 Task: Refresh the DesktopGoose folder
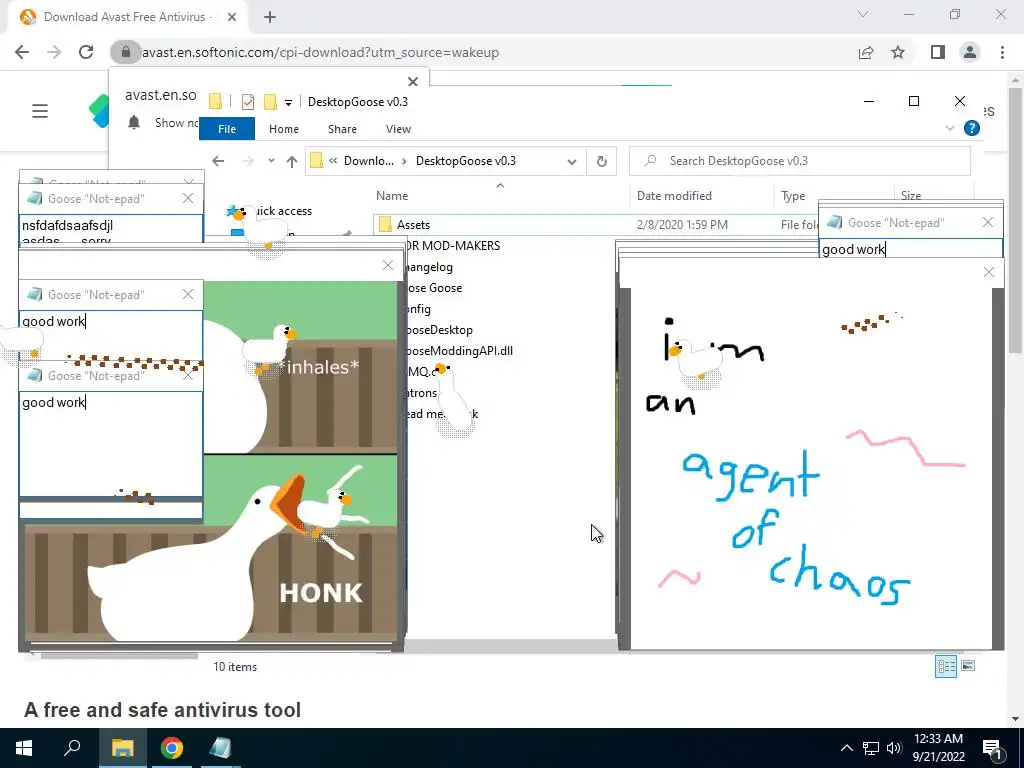click(601, 161)
